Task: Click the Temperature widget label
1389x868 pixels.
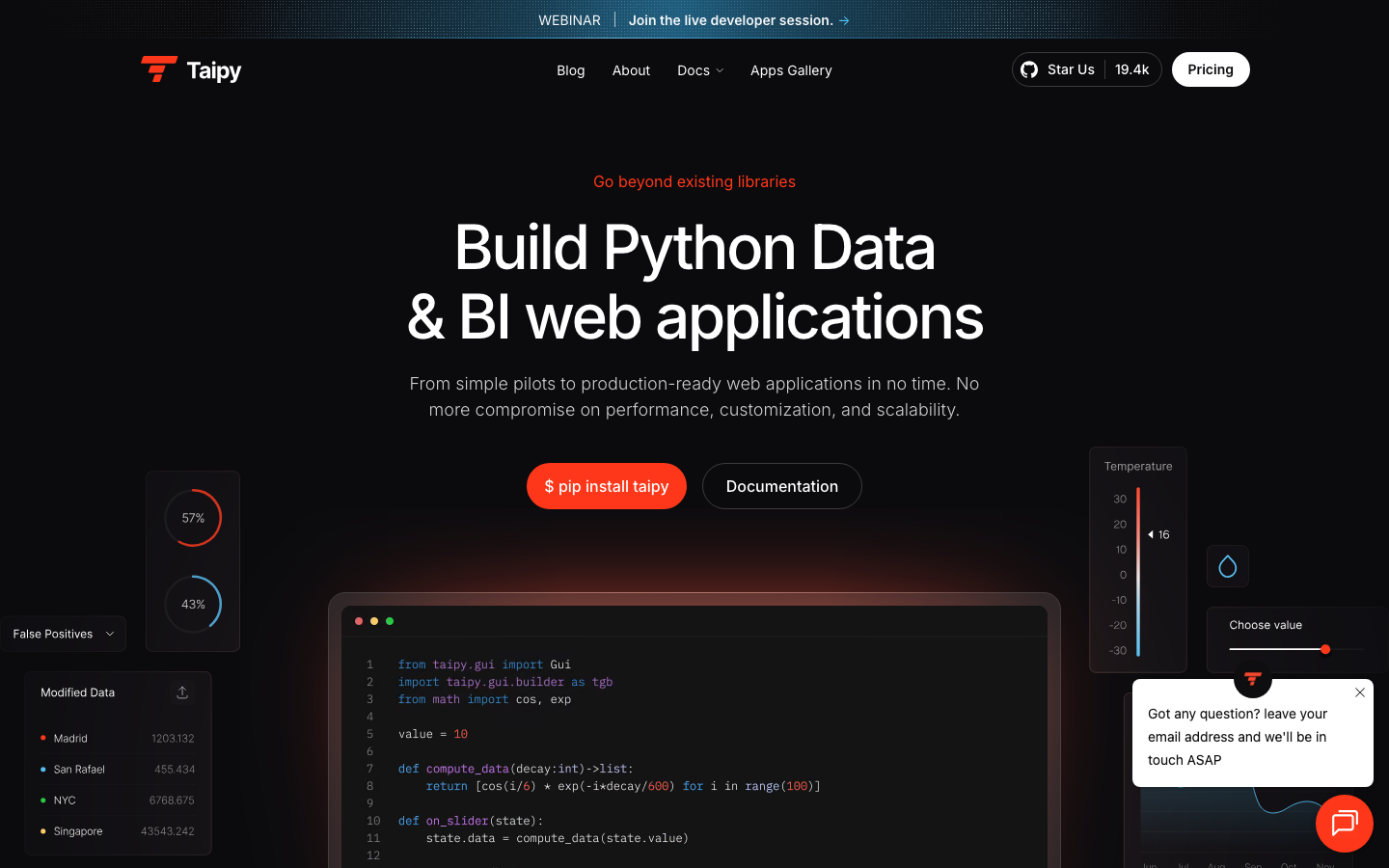Action: click(x=1138, y=466)
